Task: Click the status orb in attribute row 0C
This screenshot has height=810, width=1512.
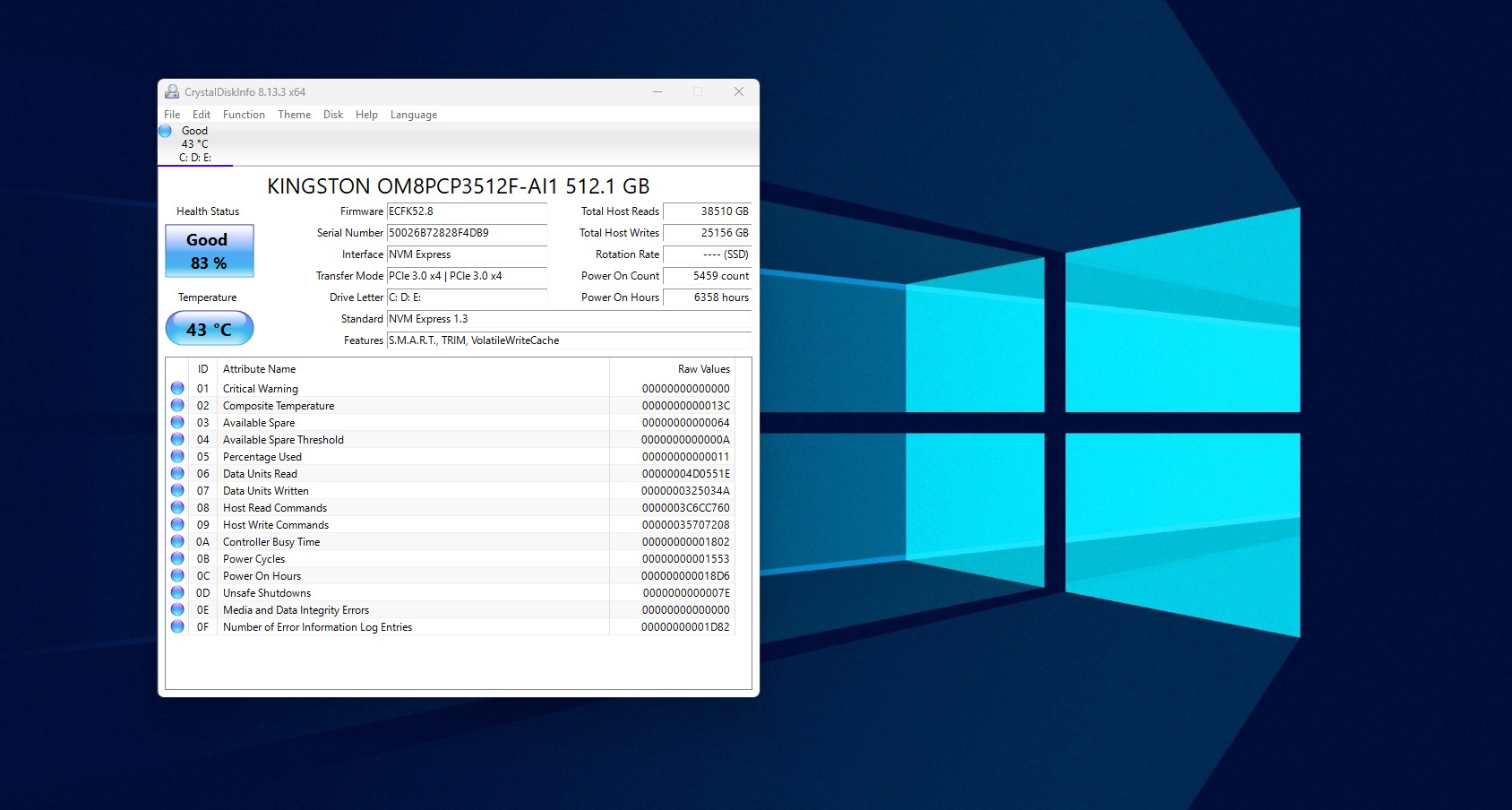Action: pyautogui.click(x=177, y=575)
